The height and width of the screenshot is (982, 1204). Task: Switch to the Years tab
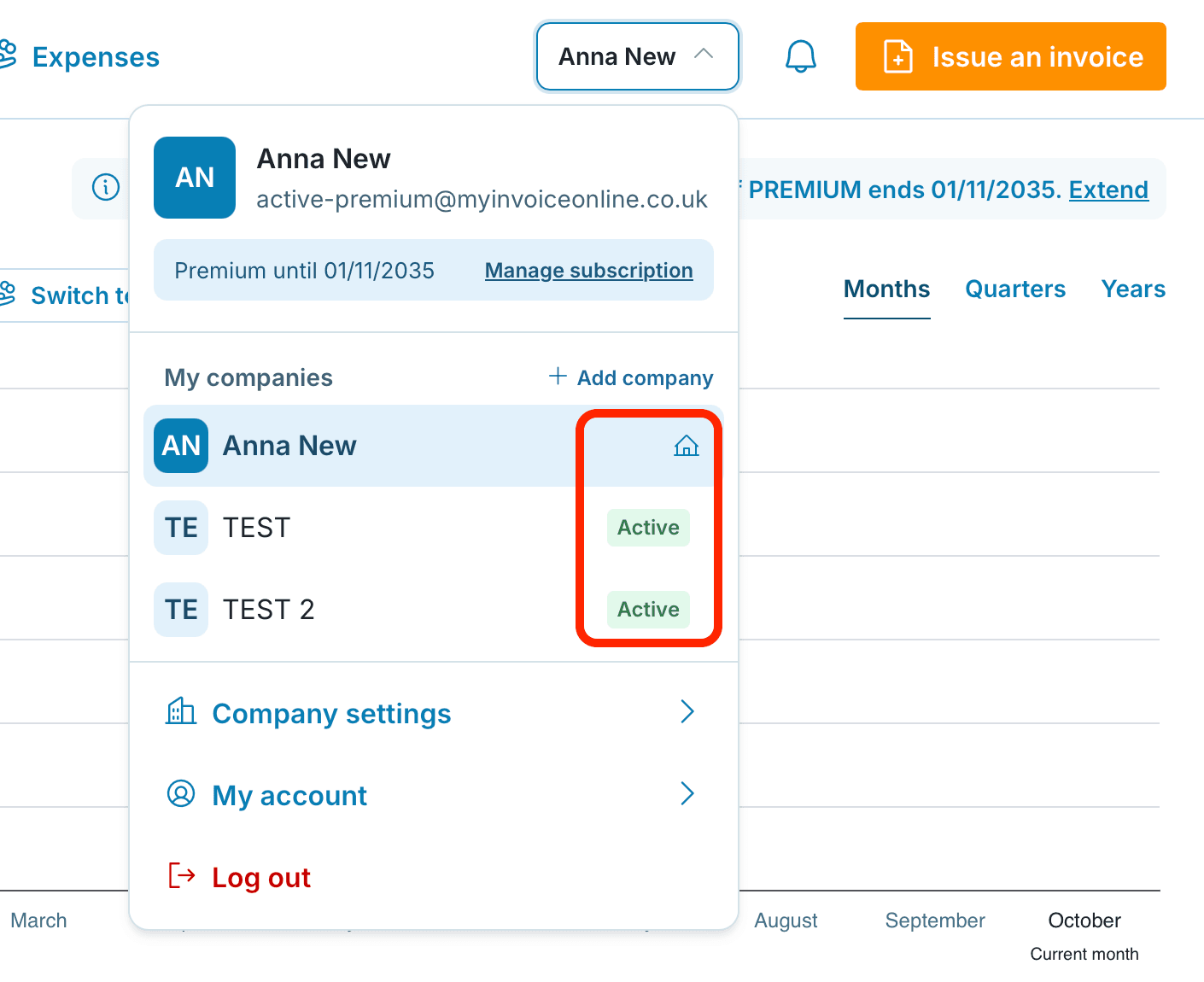point(1133,289)
